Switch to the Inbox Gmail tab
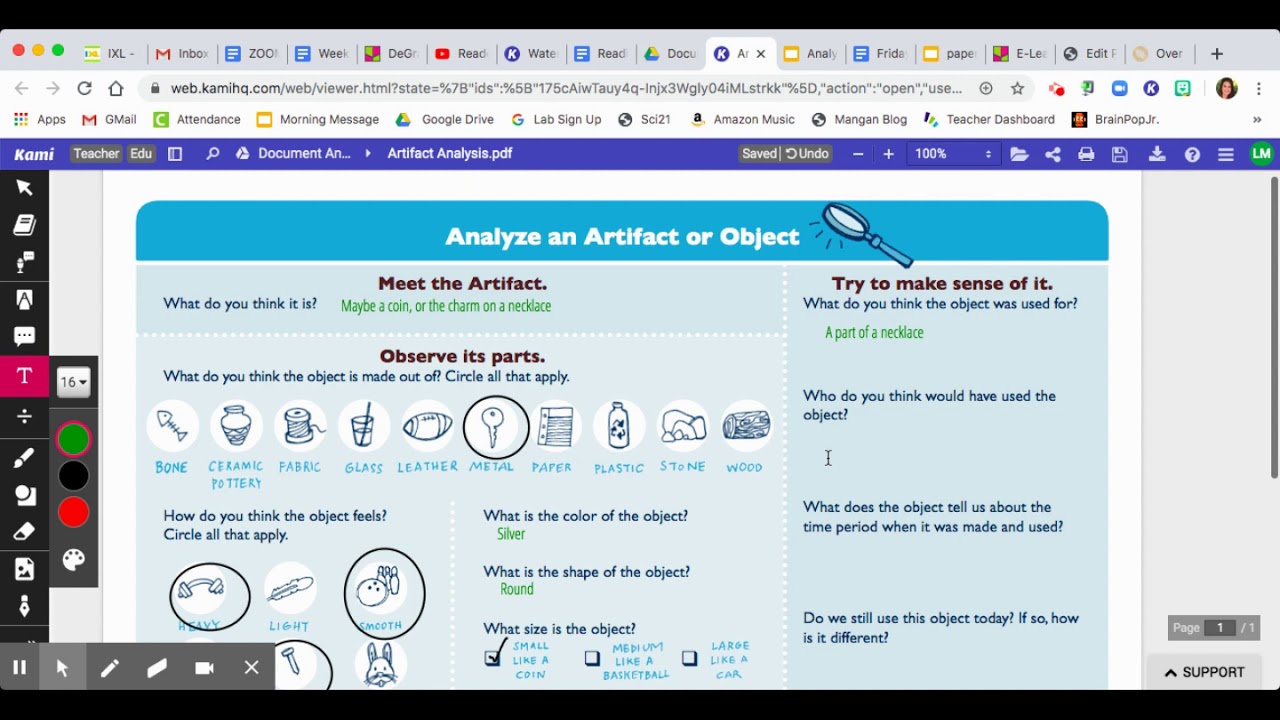The image size is (1280, 720). tap(183, 54)
